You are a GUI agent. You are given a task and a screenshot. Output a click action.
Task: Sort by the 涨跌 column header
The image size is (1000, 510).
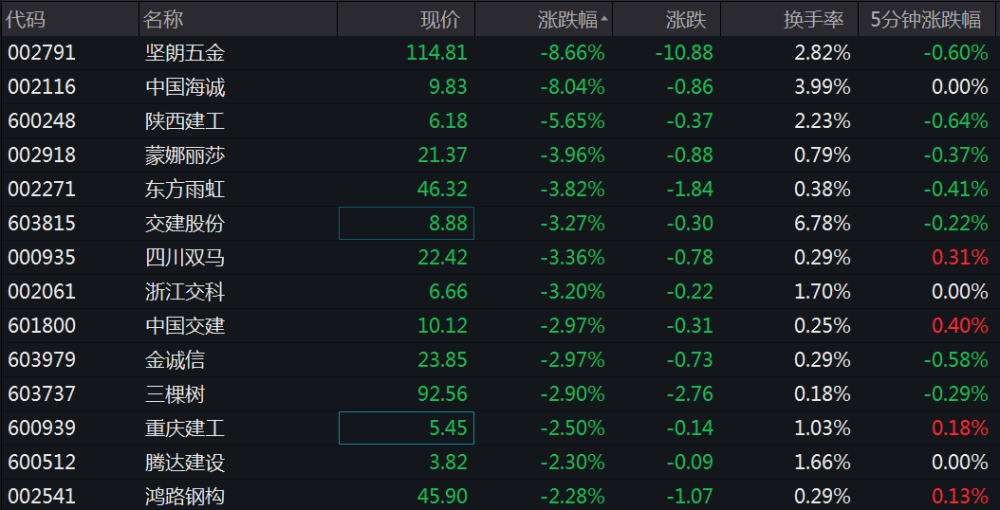pyautogui.click(x=685, y=19)
